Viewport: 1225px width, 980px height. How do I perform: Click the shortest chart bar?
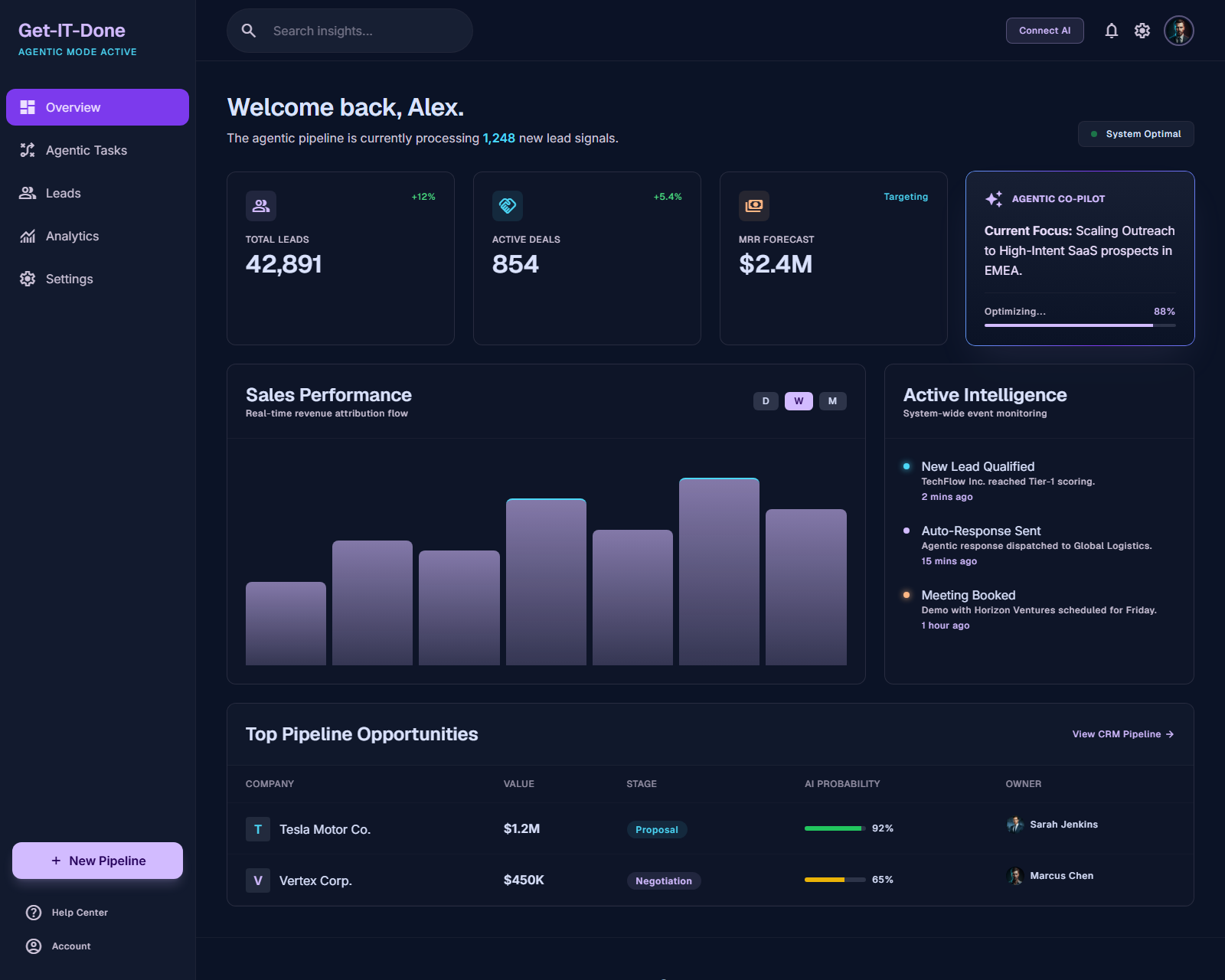coord(286,624)
